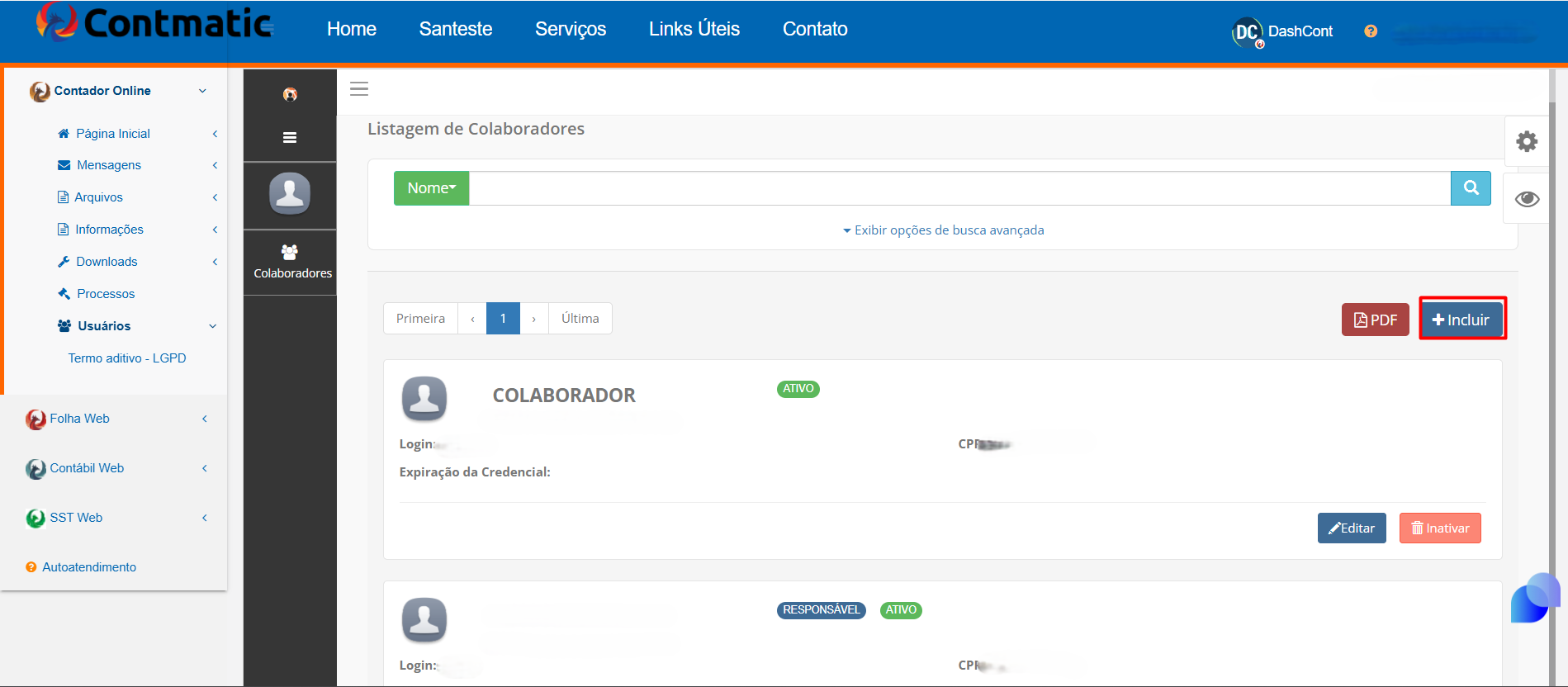The width and height of the screenshot is (1568, 687).
Task: Click the menu bars icon in dark sidebar
Action: 290,138
